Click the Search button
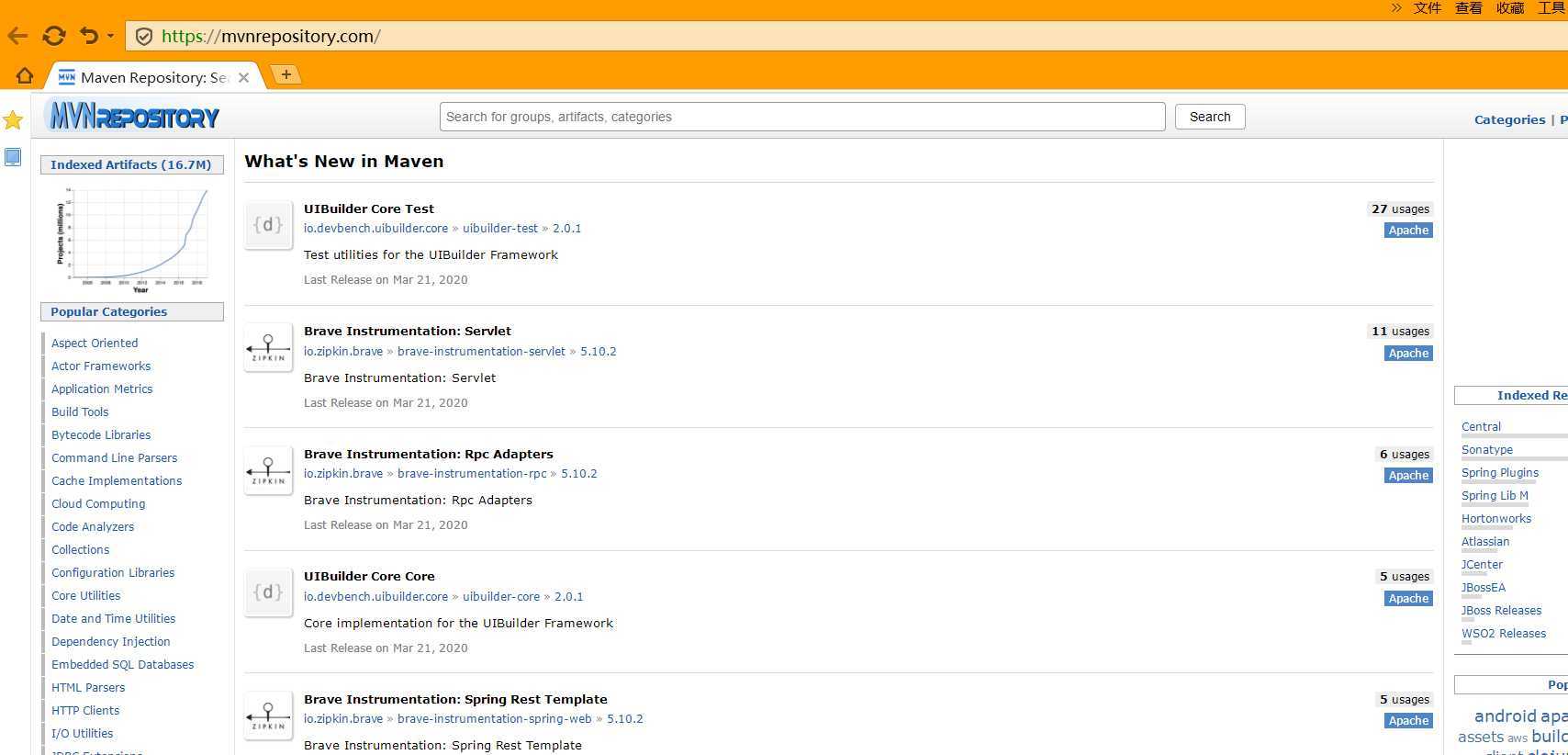This screenshot has height=755, width=1568. pyautogui.click(x=1210, y=117)
